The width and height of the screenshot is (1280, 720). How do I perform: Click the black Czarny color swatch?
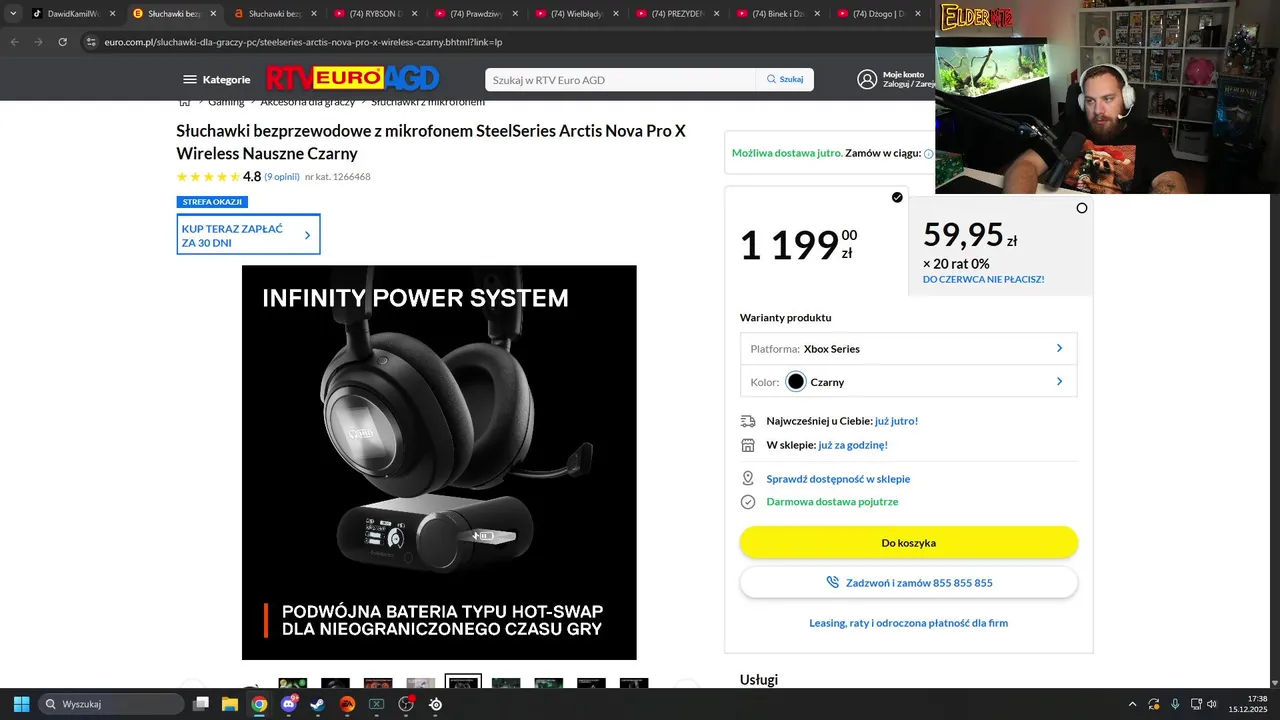[795, 382]
